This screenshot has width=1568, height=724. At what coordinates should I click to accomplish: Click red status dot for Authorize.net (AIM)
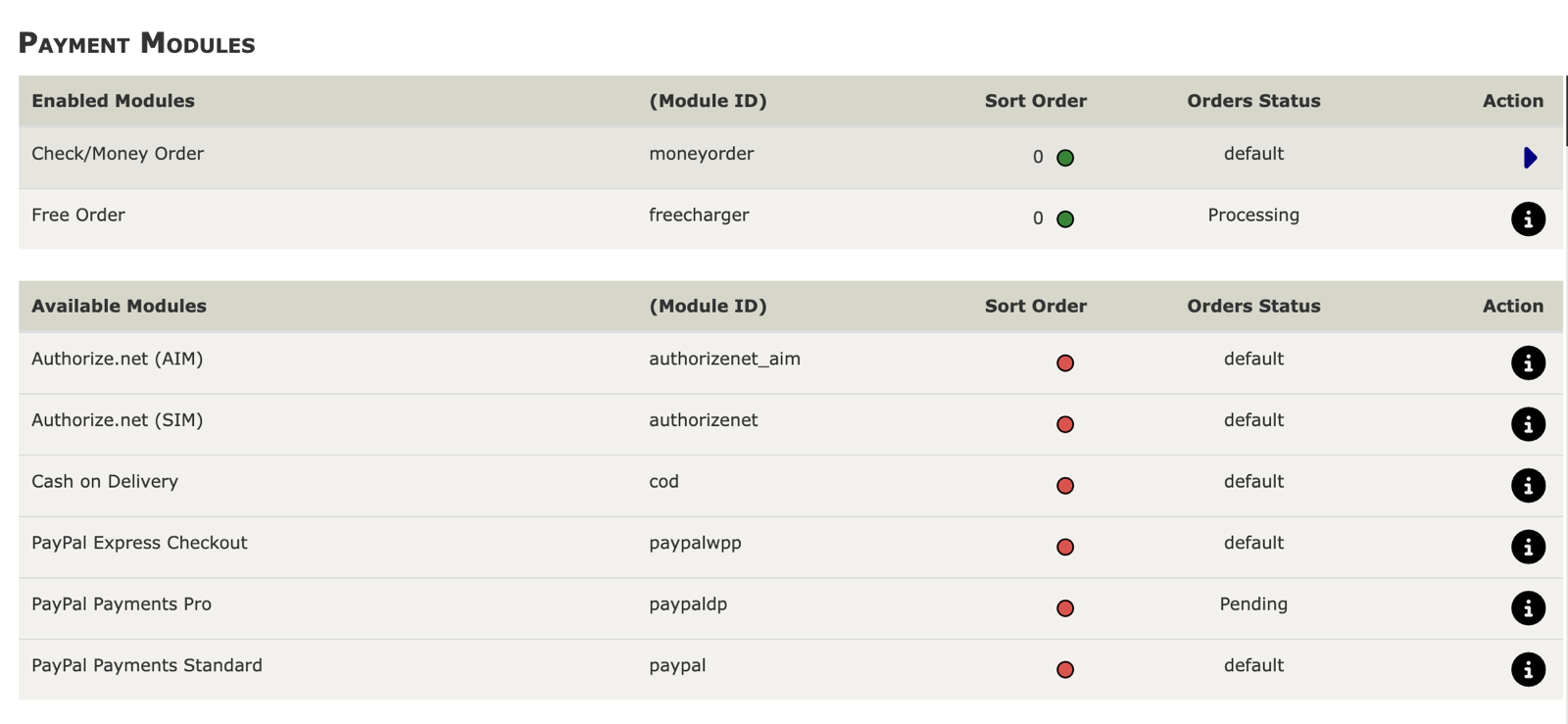[1065, 363]
